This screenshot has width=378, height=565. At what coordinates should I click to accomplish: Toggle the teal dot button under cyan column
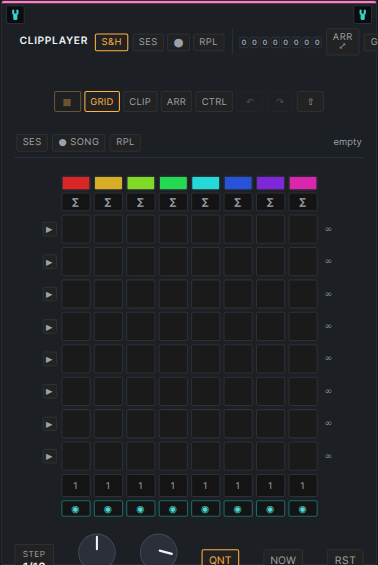point(205,509)
